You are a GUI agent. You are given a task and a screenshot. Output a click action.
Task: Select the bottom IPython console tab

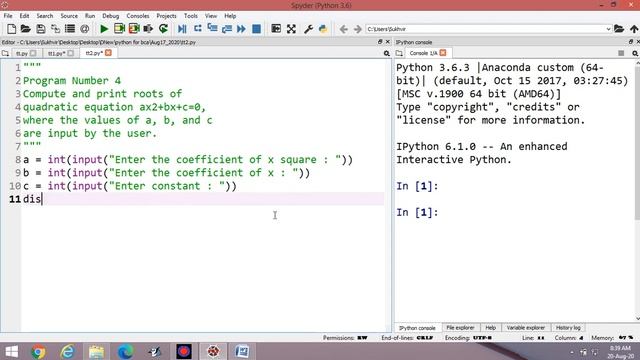(417, 328)
